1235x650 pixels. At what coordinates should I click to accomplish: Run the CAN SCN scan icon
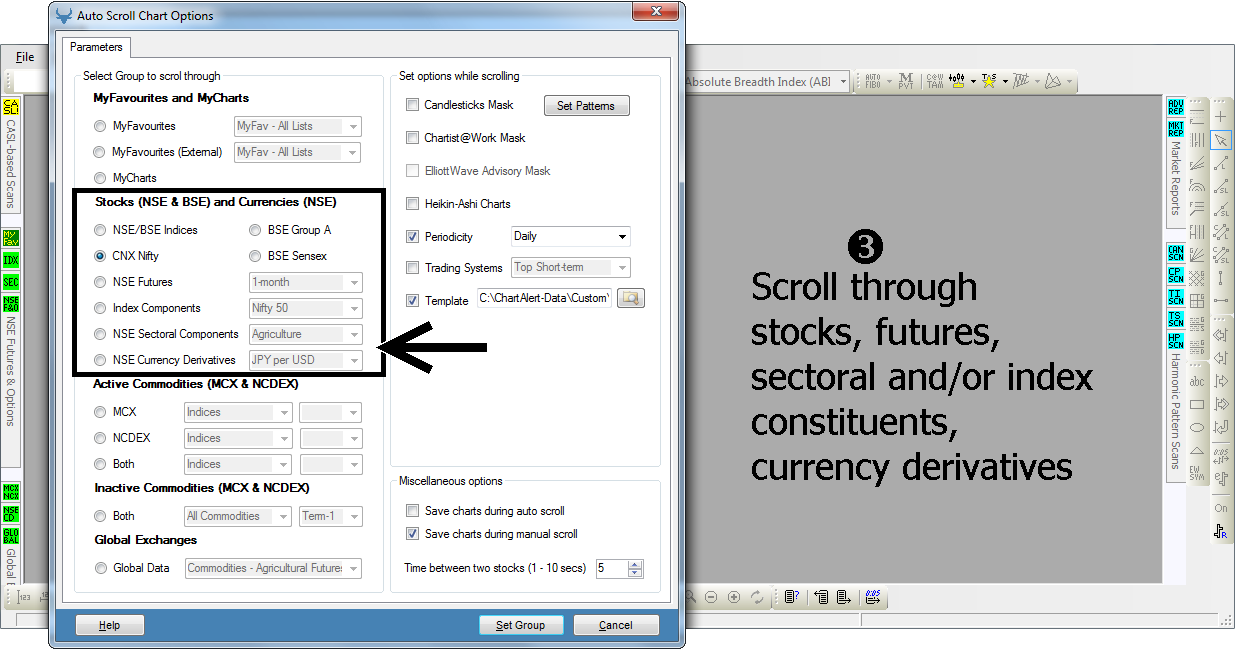[x=1176, y=254]
